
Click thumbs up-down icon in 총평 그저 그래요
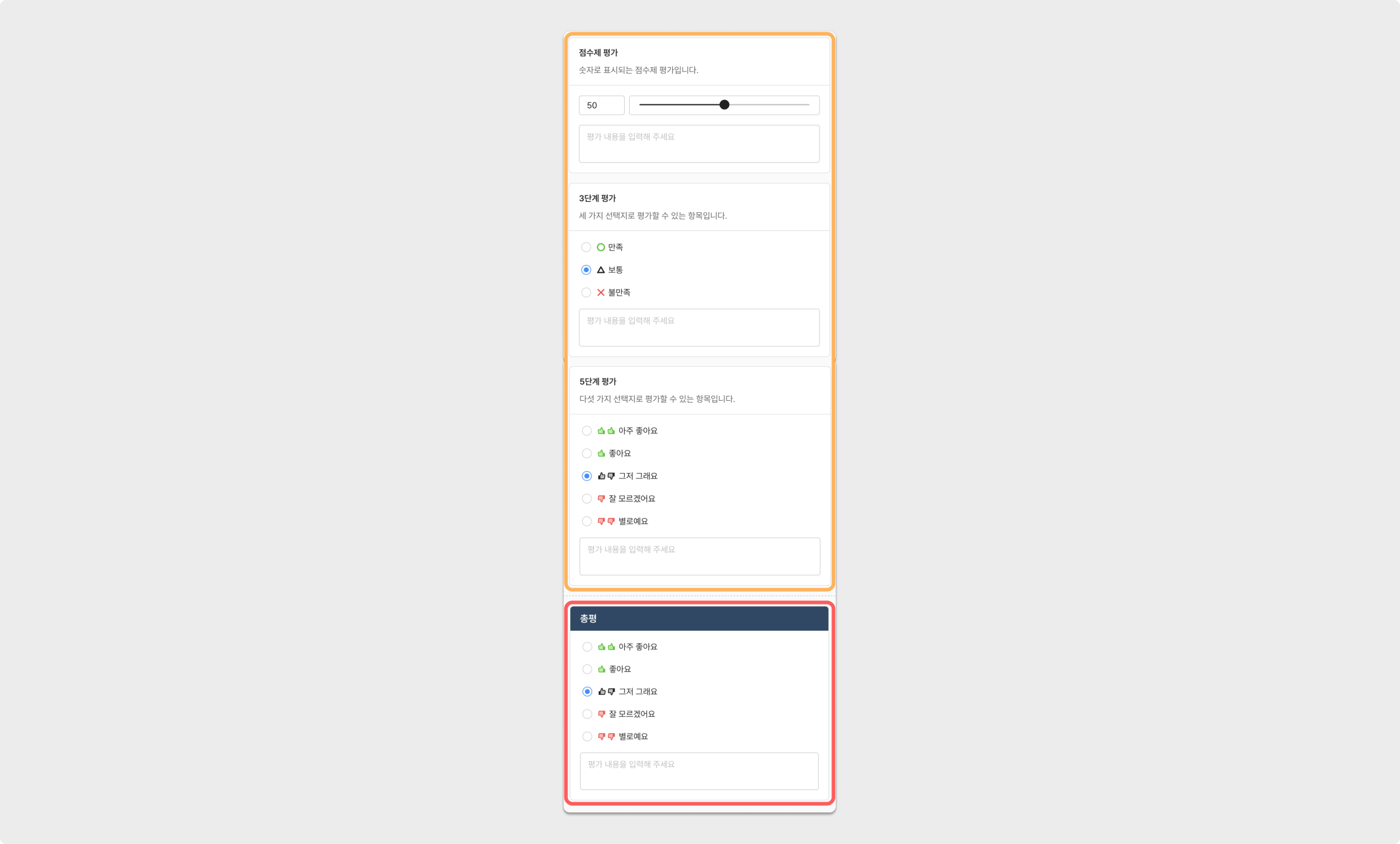[606, 692]
